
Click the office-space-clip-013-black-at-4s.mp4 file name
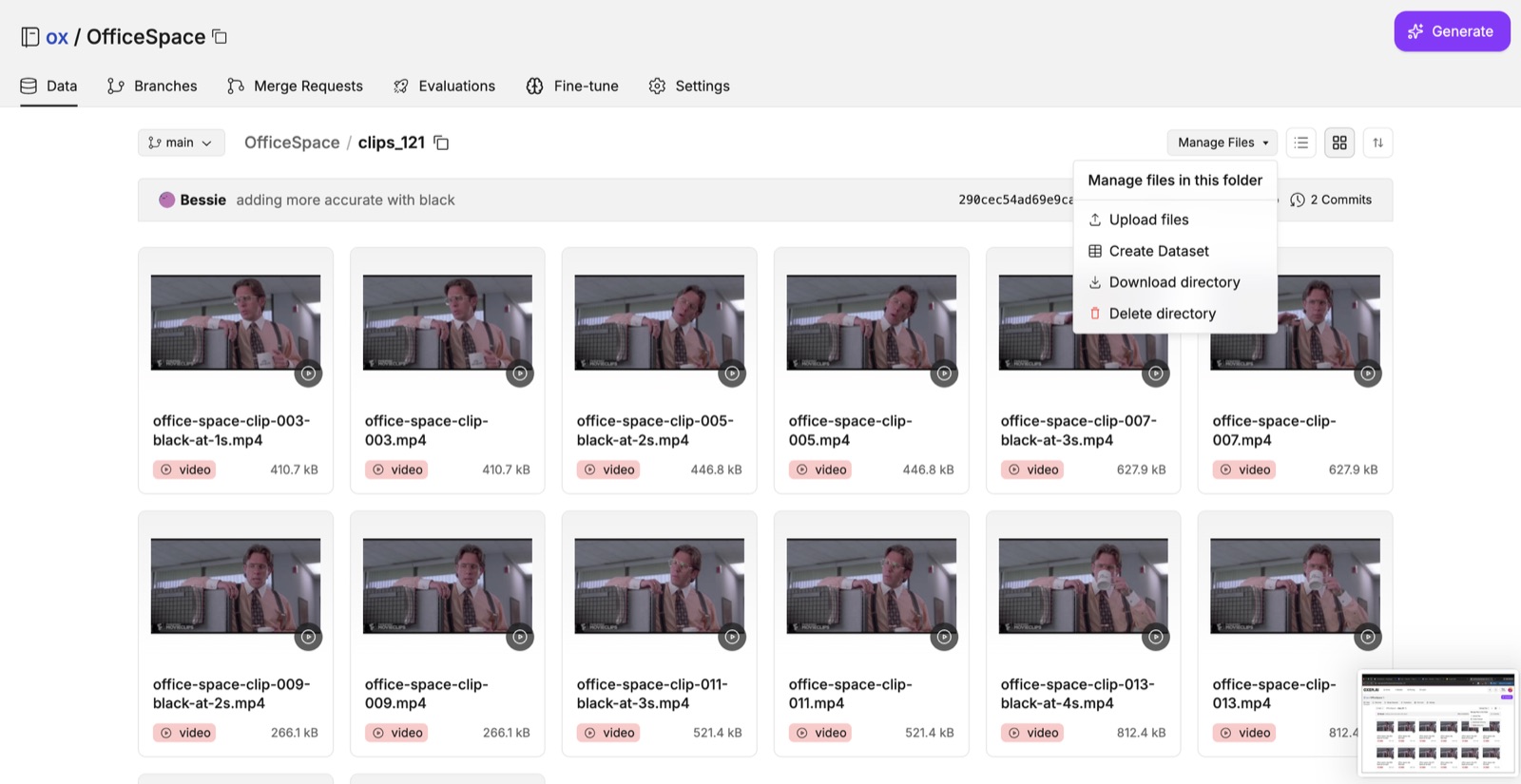tap(1078, 694)
